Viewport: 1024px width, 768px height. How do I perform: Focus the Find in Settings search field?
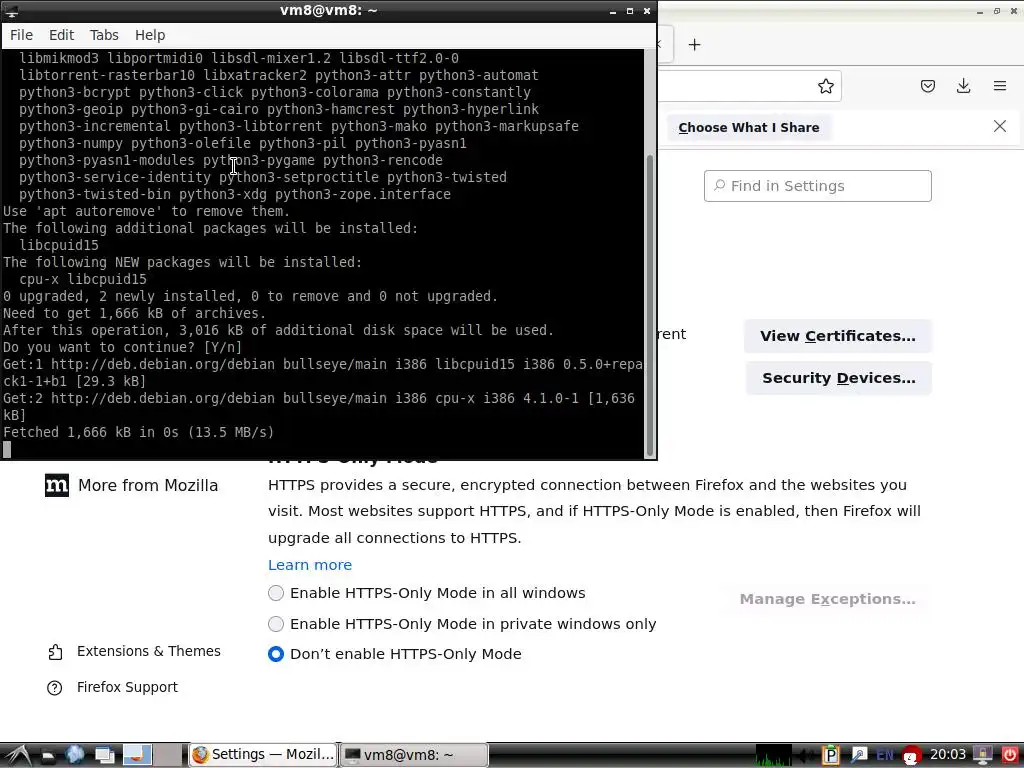point(817,186)
